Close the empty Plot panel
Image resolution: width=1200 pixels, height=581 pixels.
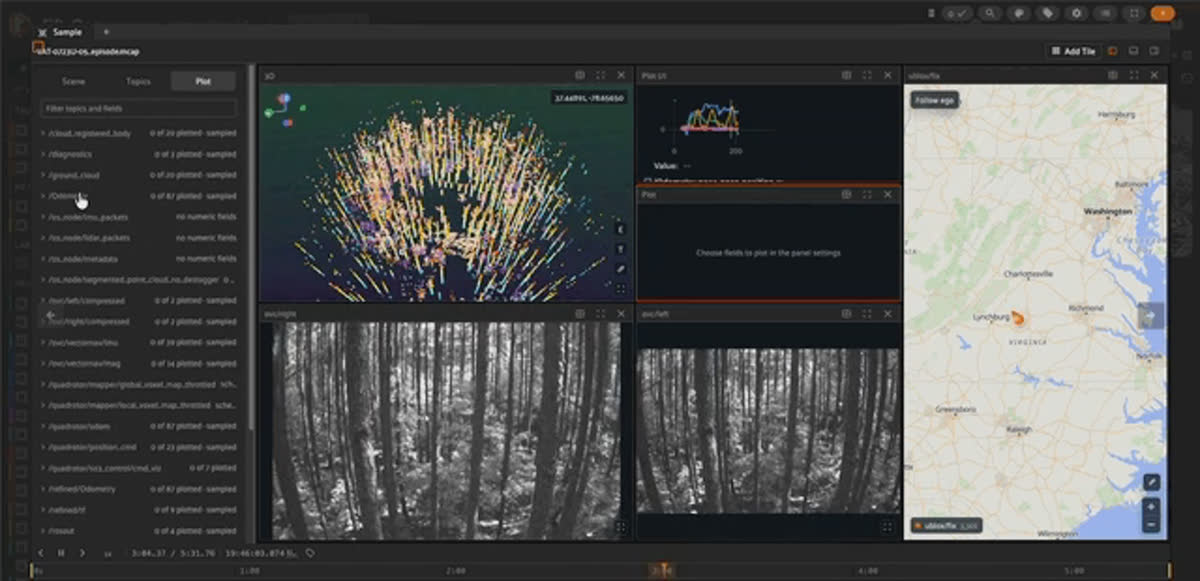[887, 194]
